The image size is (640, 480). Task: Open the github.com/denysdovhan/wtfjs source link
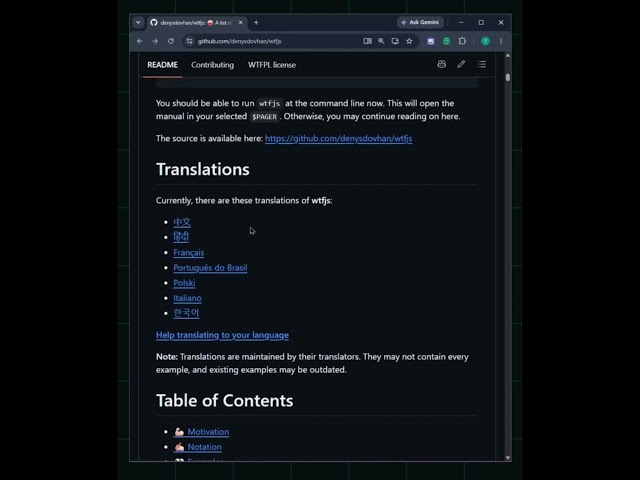tap(338, 138)
